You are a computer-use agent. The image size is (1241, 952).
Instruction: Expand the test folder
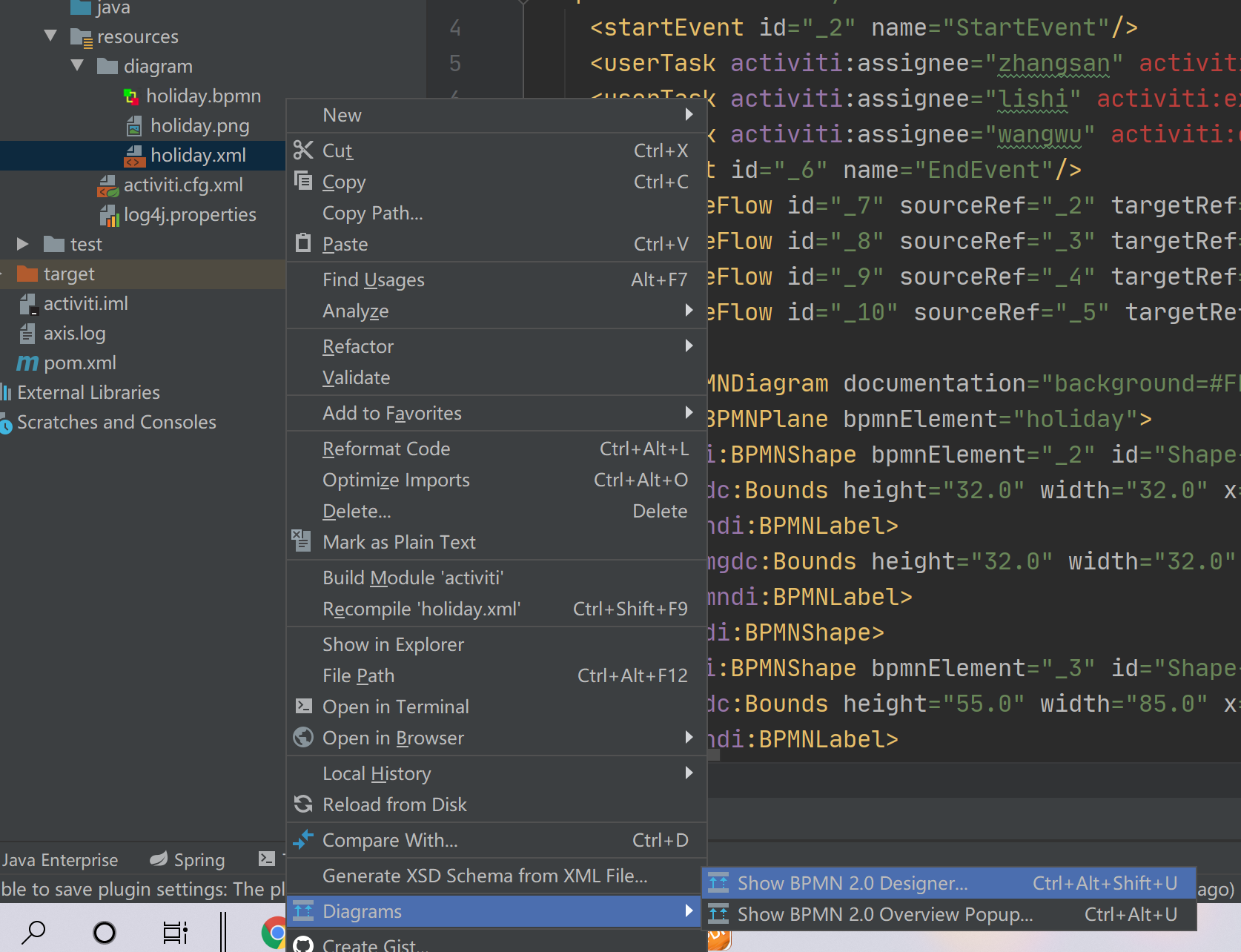(23, 243)
